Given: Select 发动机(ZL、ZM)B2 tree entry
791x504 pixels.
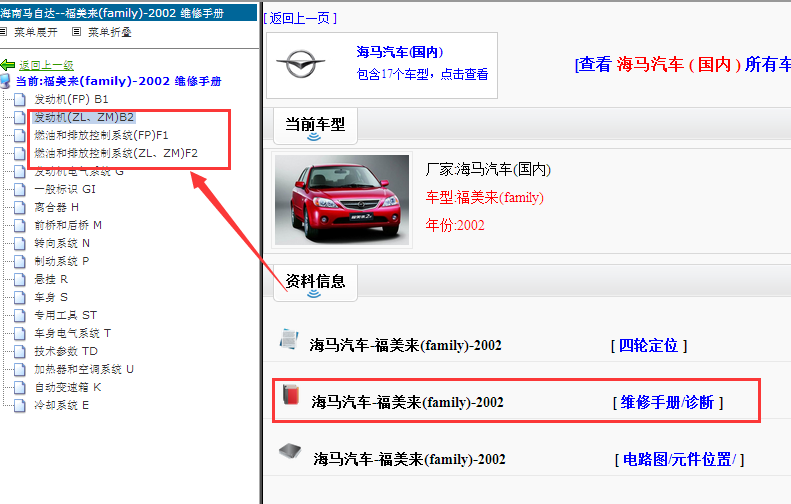Looking at the screenshot, I should point(84,118).
